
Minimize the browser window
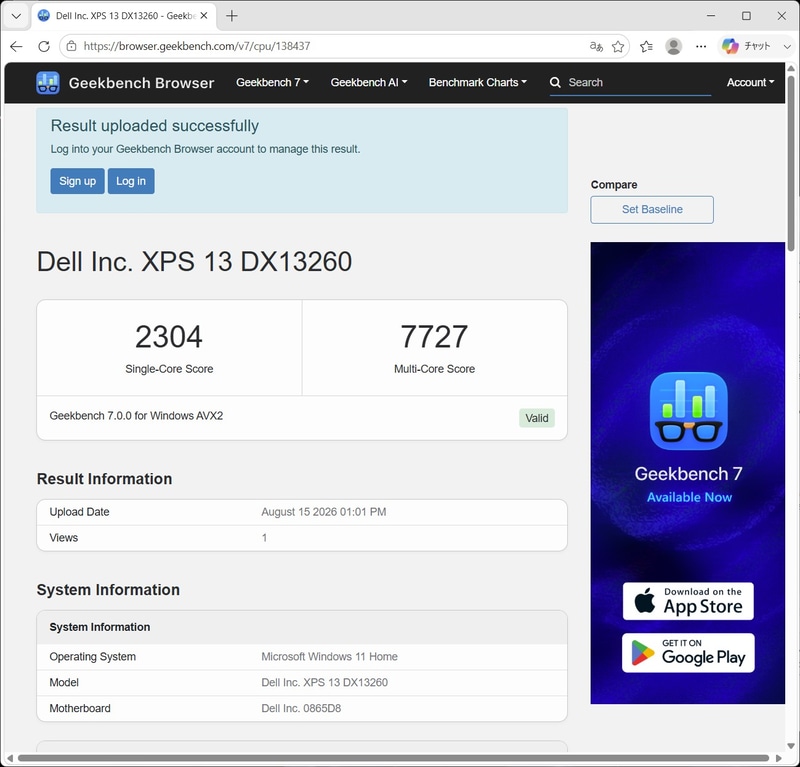click(711, 16)
